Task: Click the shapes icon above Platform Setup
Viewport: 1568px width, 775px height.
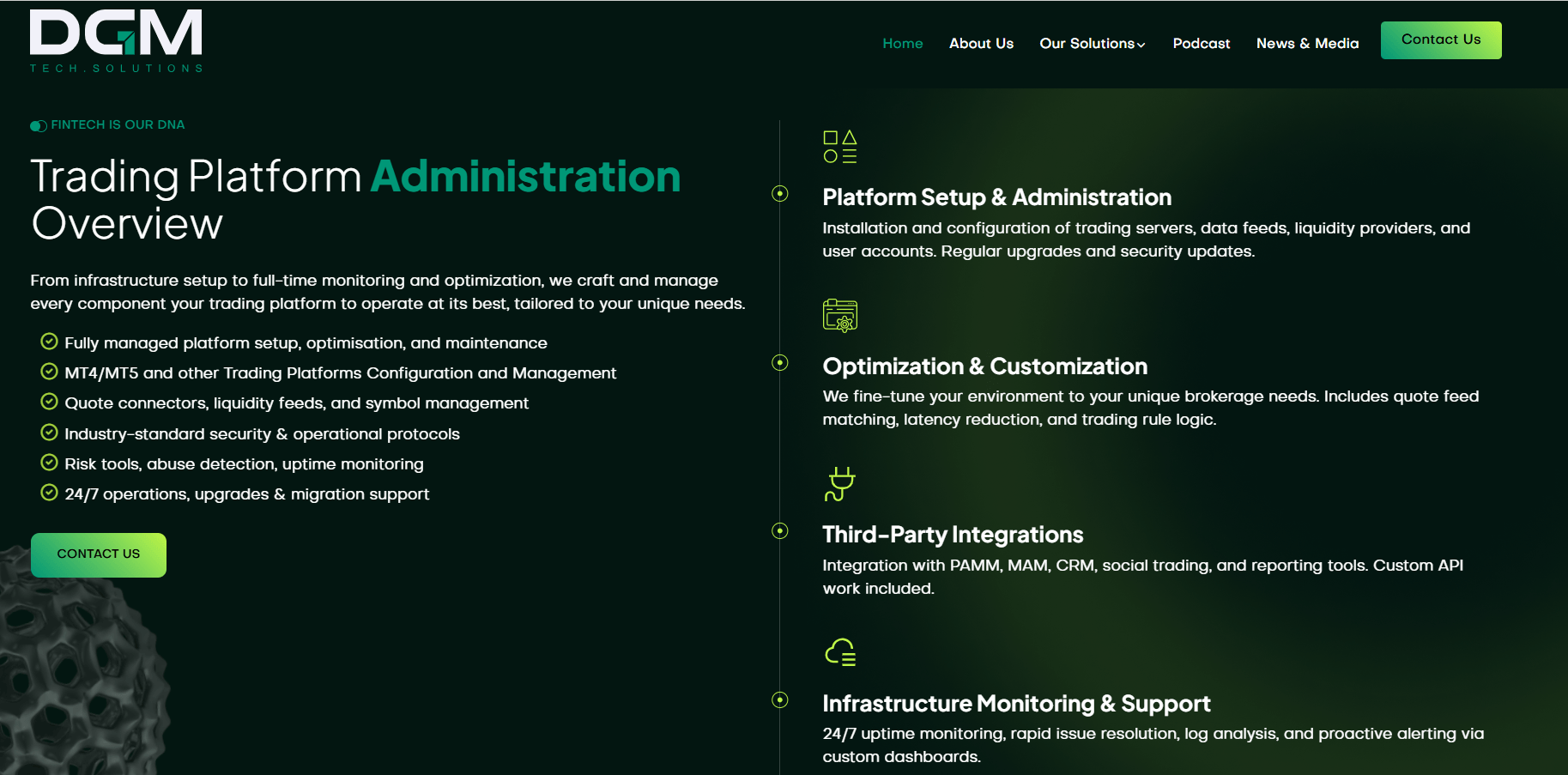Action: (840, 147)
